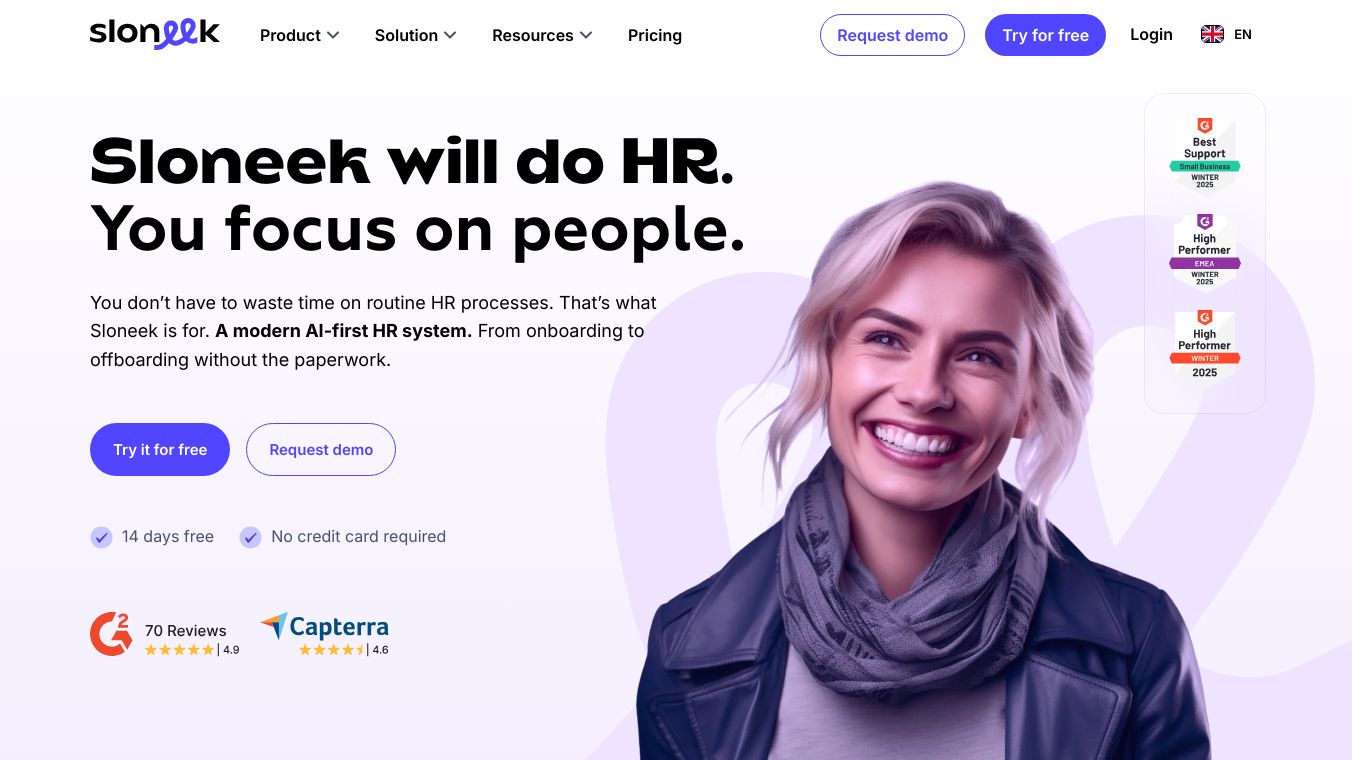Click the 14 days free checkmark icon
Image resolution: width=1352 pixels, height=760 pixels.
tap(101, 537)
